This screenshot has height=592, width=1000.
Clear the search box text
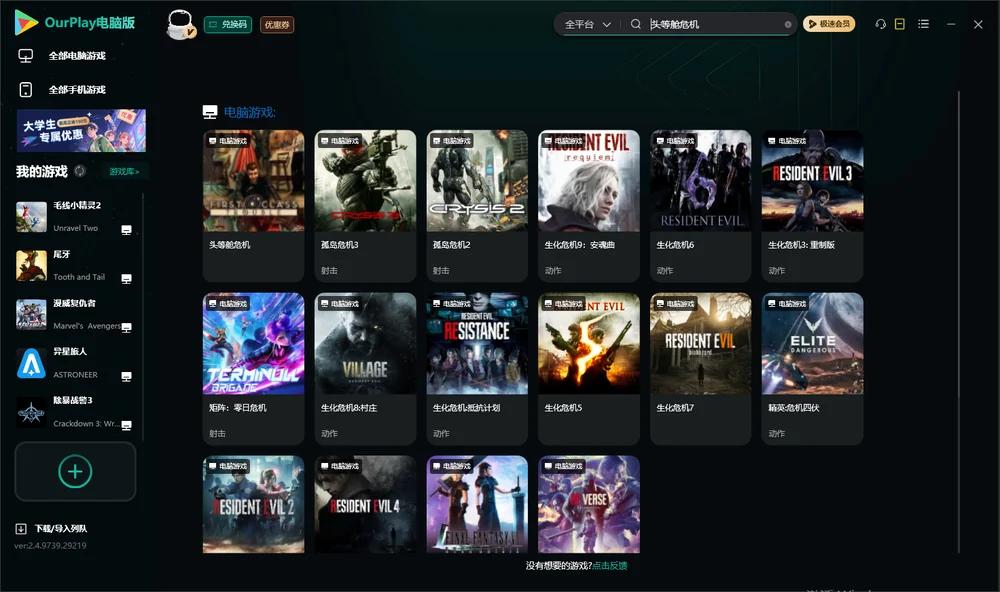click(x=788, y=25)
